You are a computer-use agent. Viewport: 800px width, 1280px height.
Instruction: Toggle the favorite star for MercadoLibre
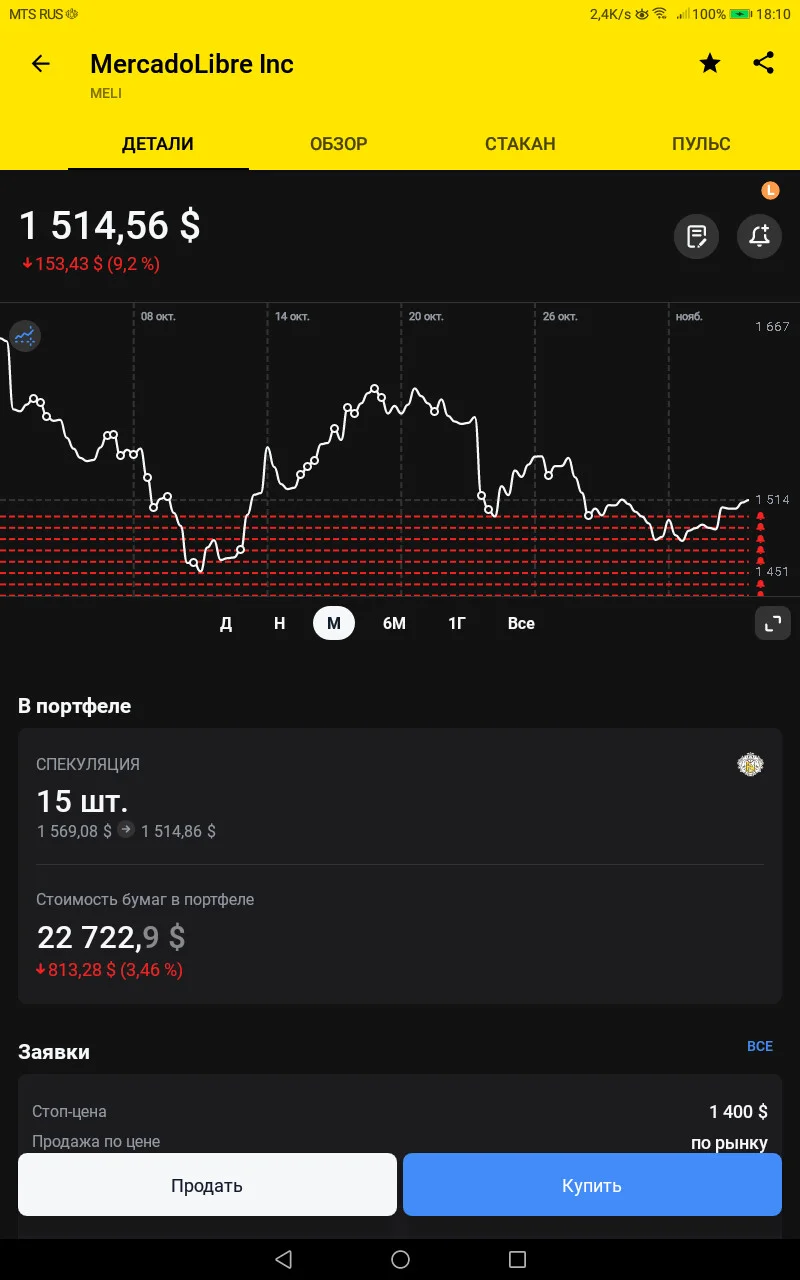710,64
